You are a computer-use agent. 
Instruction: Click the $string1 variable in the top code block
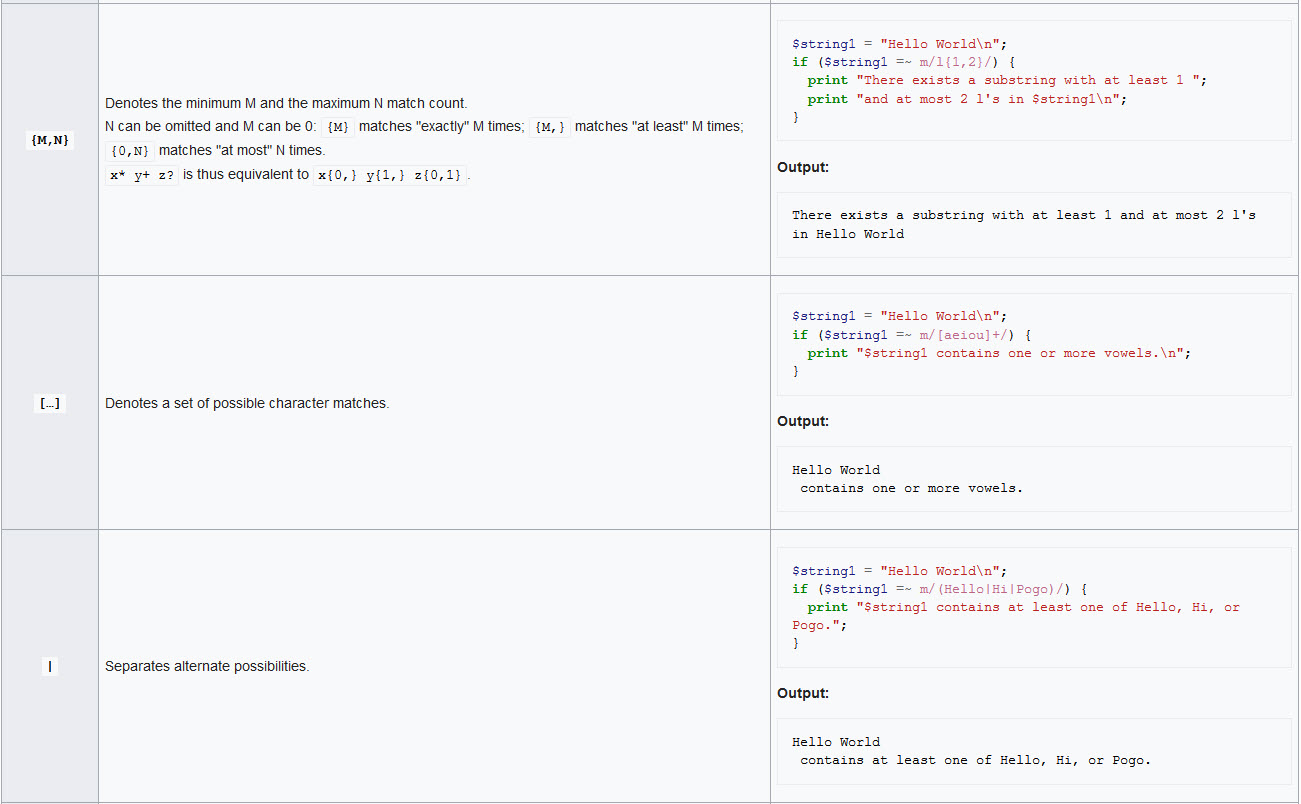click(x=823, y=43)
